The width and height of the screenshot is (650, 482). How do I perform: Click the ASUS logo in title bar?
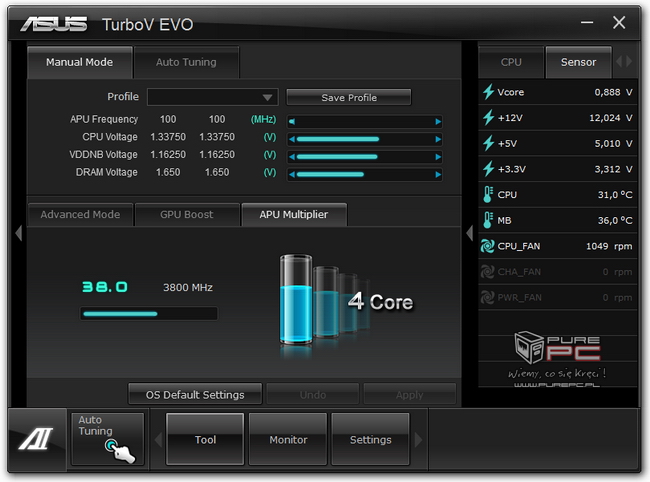coord(54,24)
